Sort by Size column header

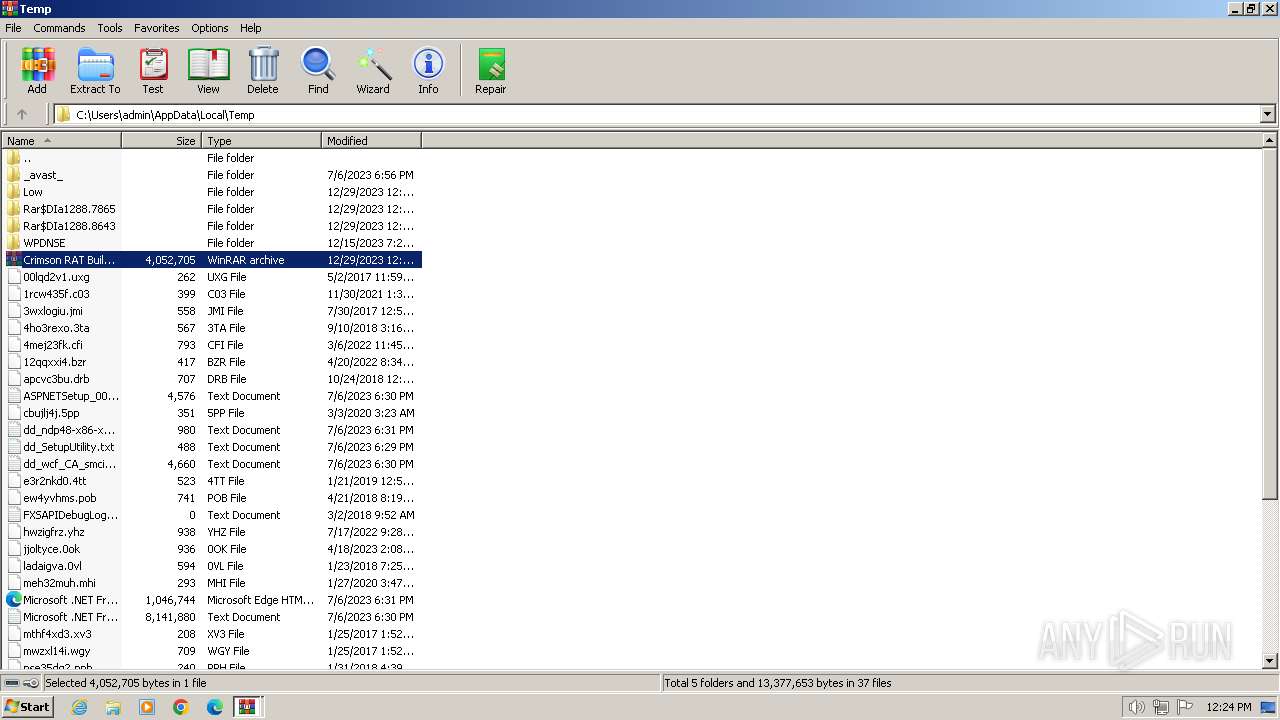click(x=161, y=141)
